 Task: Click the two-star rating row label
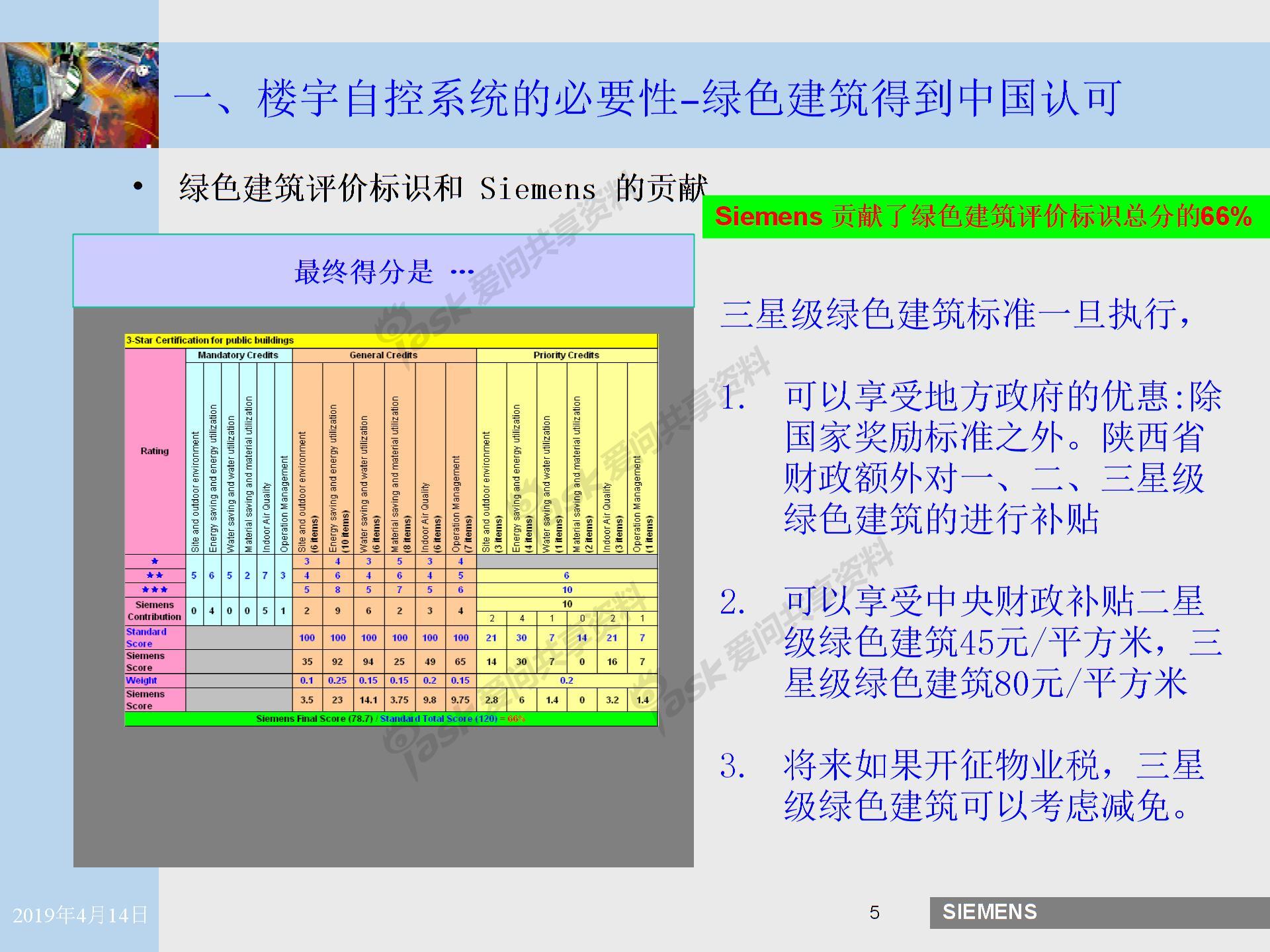click(155, 575)
